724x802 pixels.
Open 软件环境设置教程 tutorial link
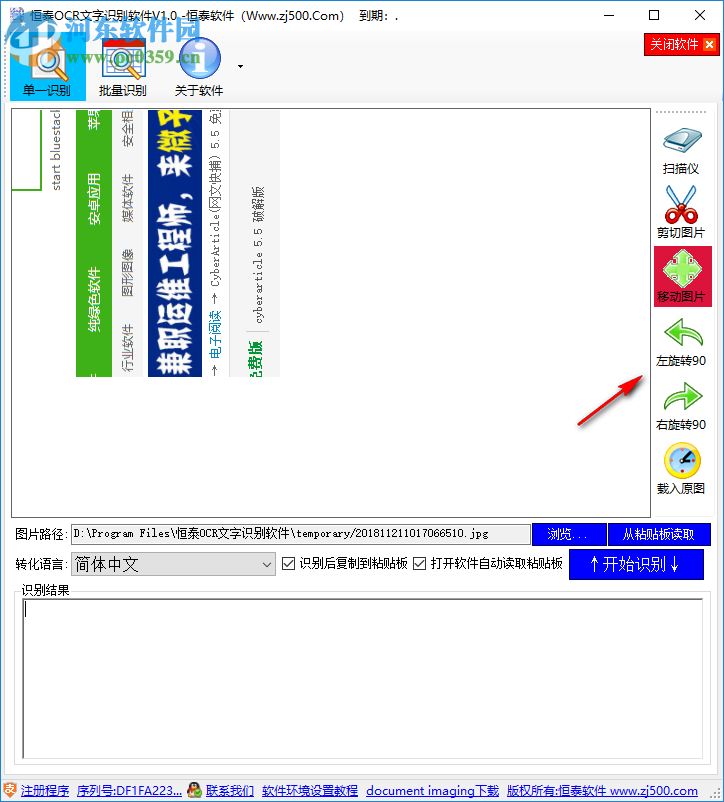click(x=310, y=791)
